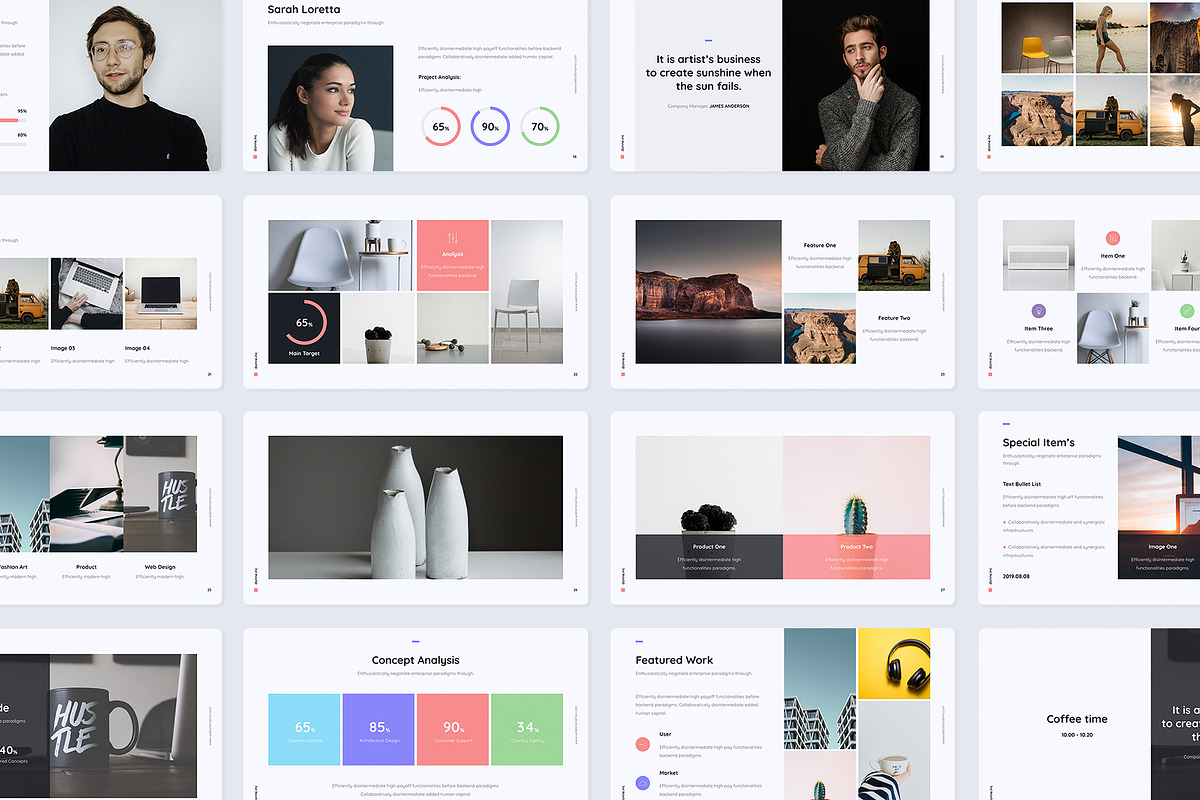The width and height of the screenshot is (1200, 800).
Task: Click the Sarah Loretta portrait photo
Action: pyautogui.click(x=330, y=108)
